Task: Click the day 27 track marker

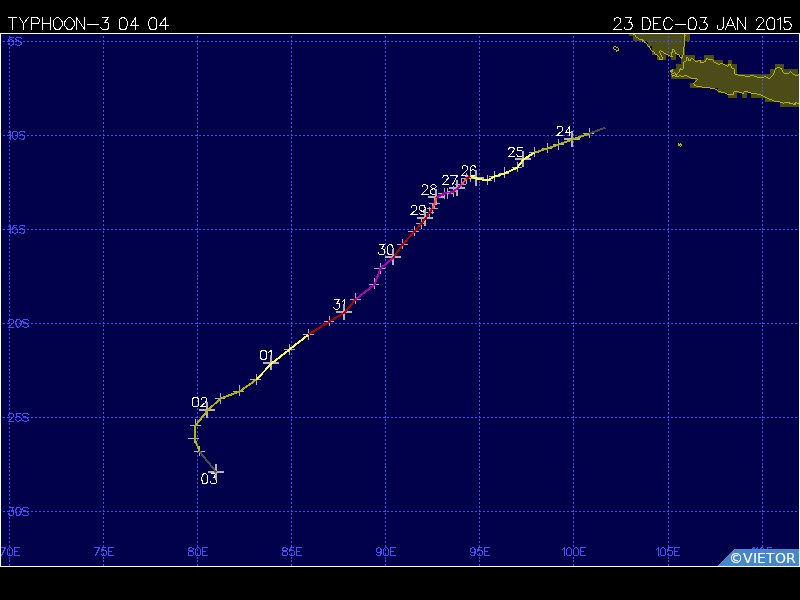Action: tap(456, 188)
